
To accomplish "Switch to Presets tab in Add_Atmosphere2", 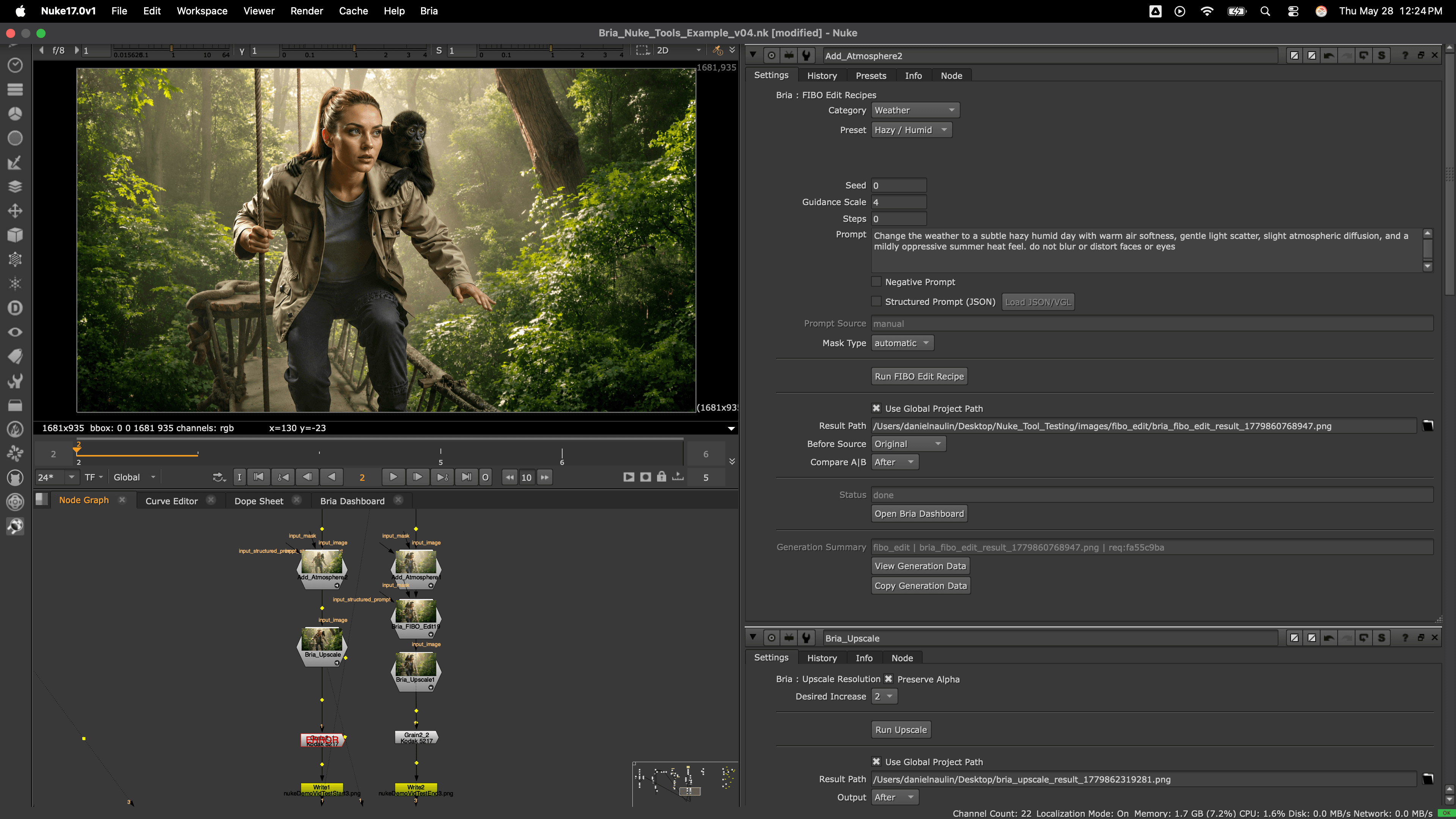I will point(870,76).
